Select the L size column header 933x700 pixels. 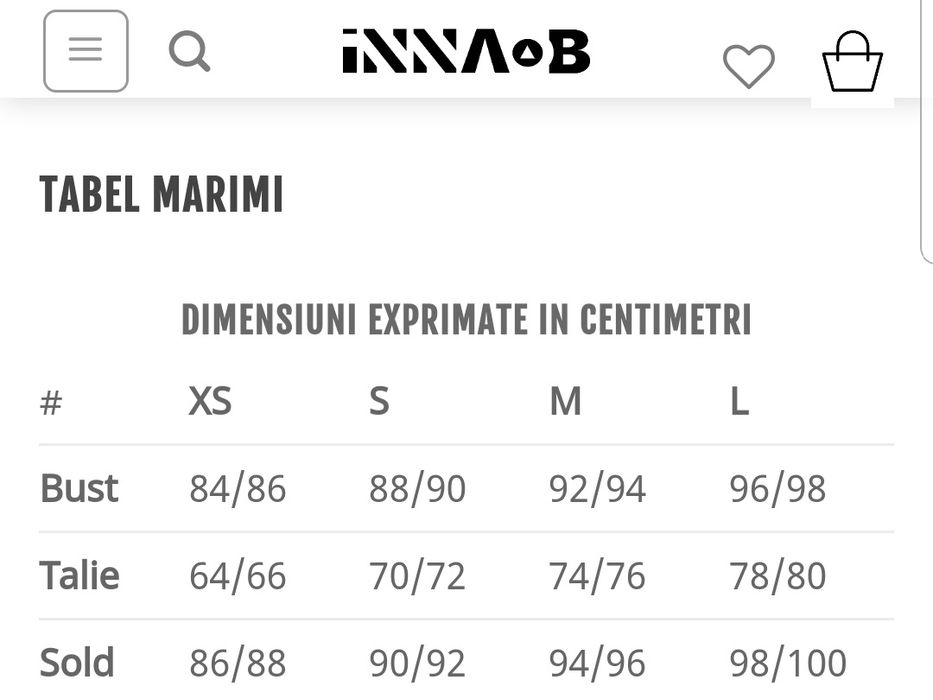point(739,402)
